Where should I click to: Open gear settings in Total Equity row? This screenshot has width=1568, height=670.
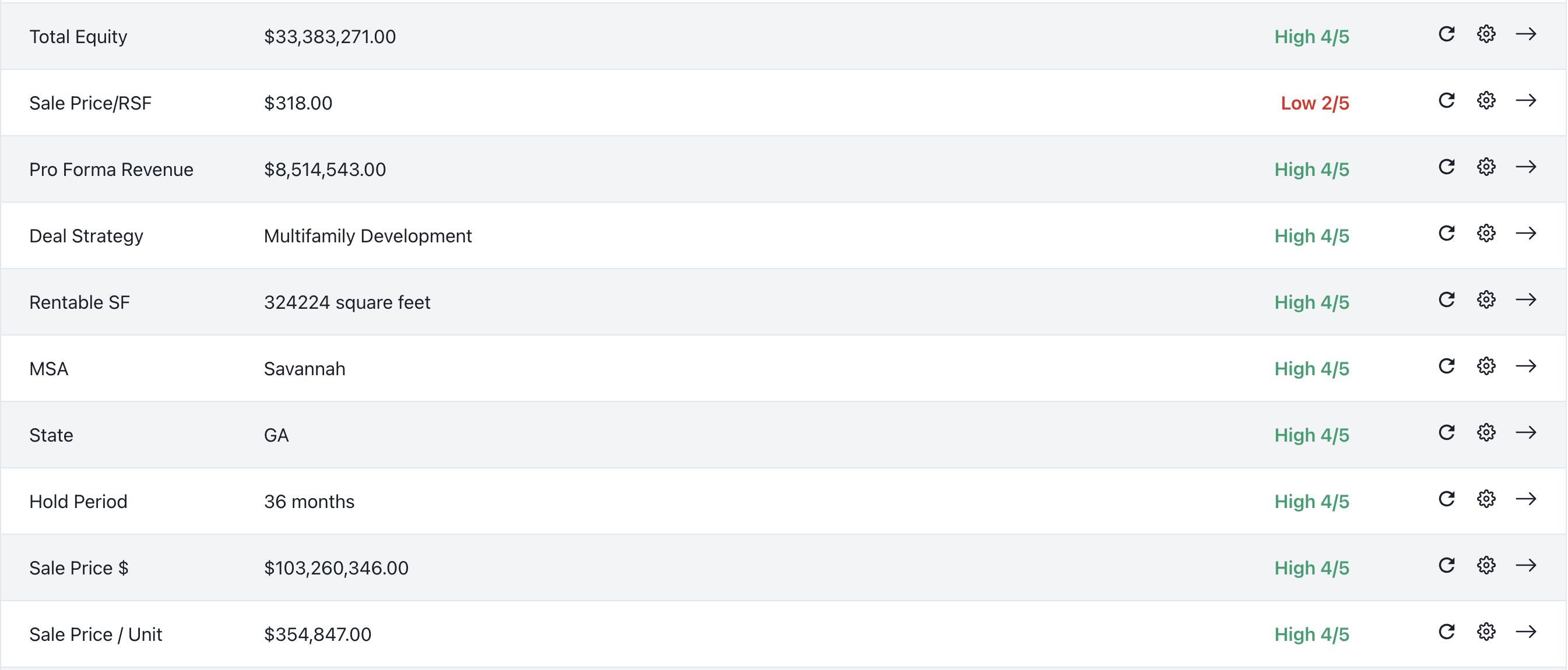point(1486,34)
